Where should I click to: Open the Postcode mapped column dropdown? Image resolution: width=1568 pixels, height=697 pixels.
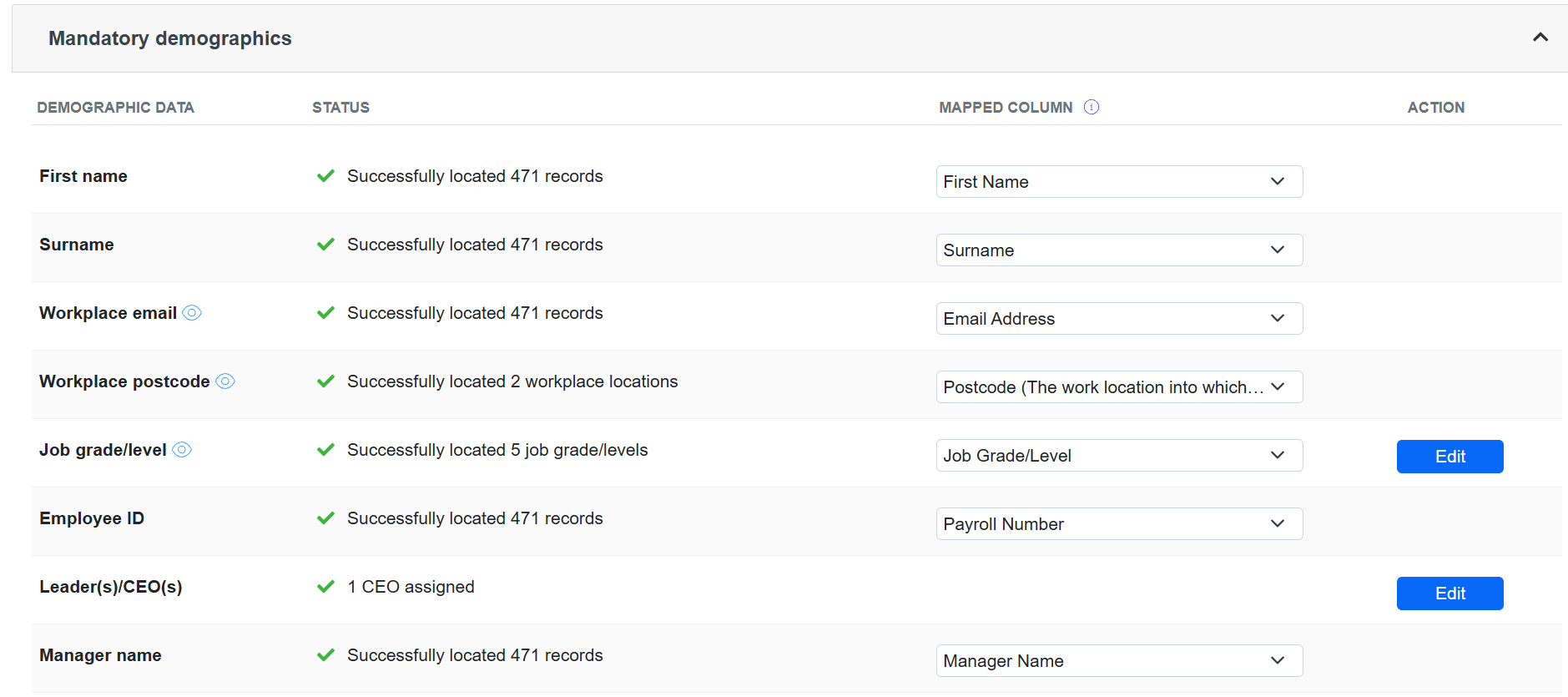click(x=1118, y=387)
